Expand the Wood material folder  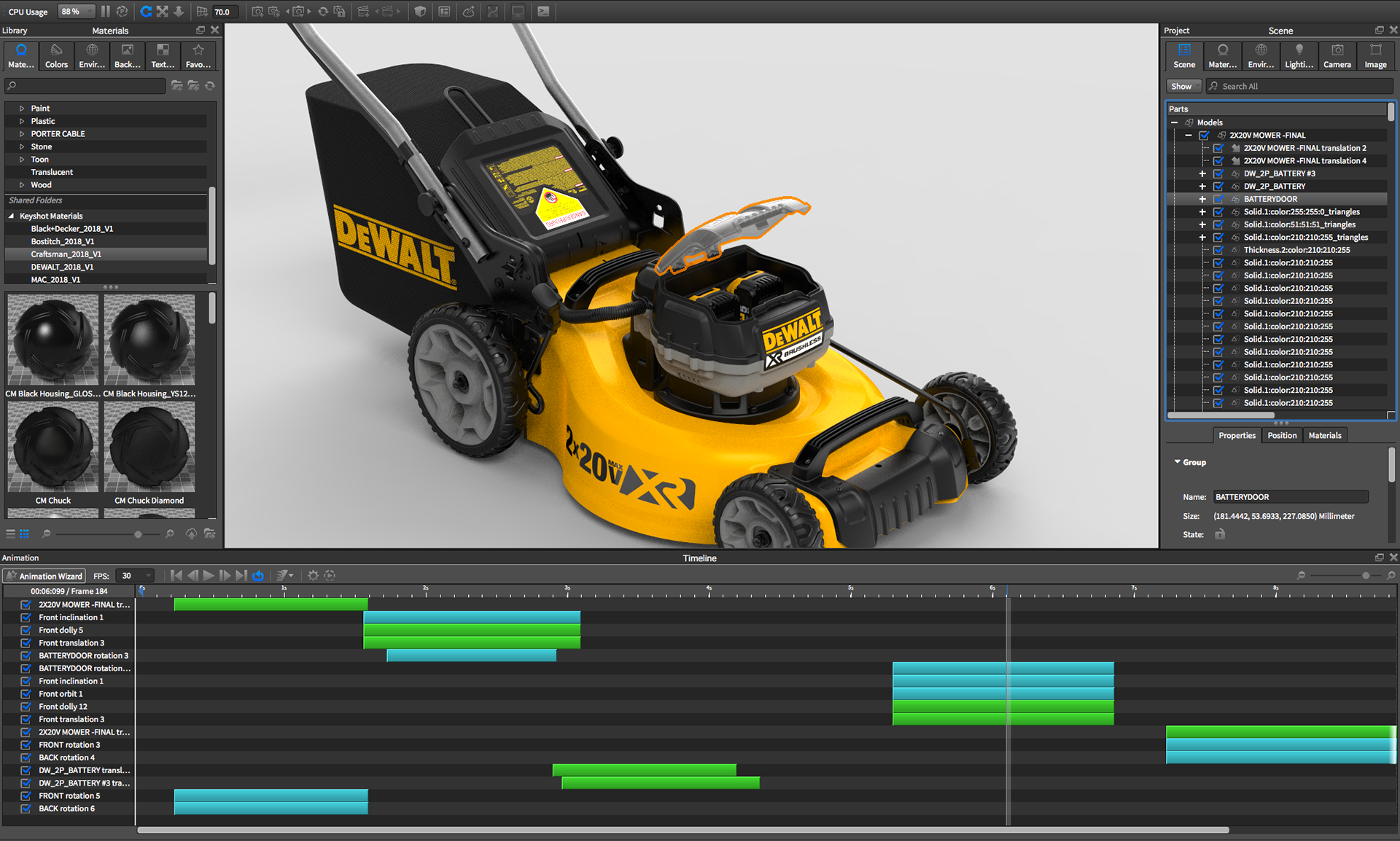coord(22,185)
